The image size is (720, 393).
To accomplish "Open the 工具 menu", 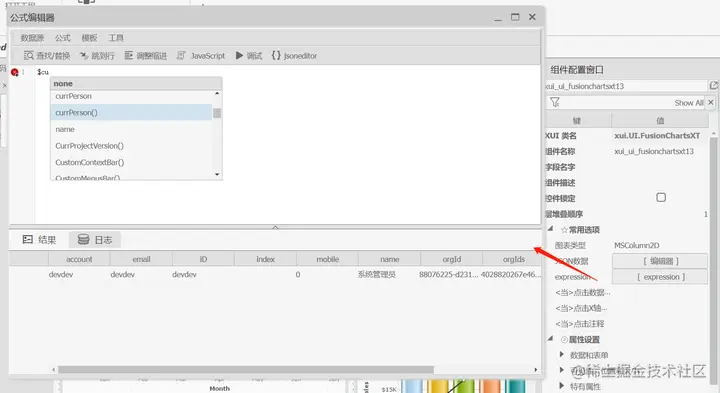I will click(x=116, y=38).
